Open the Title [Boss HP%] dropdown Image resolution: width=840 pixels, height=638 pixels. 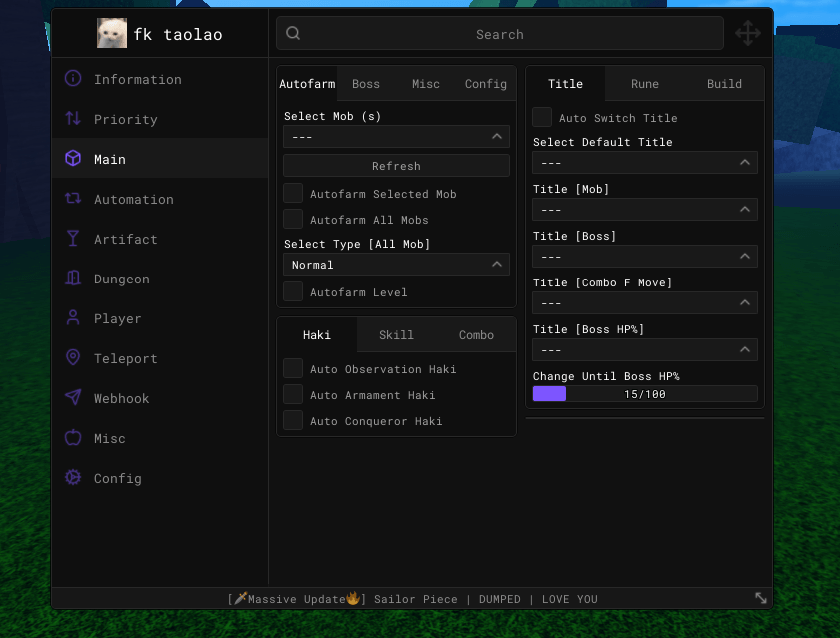point(645,350)
